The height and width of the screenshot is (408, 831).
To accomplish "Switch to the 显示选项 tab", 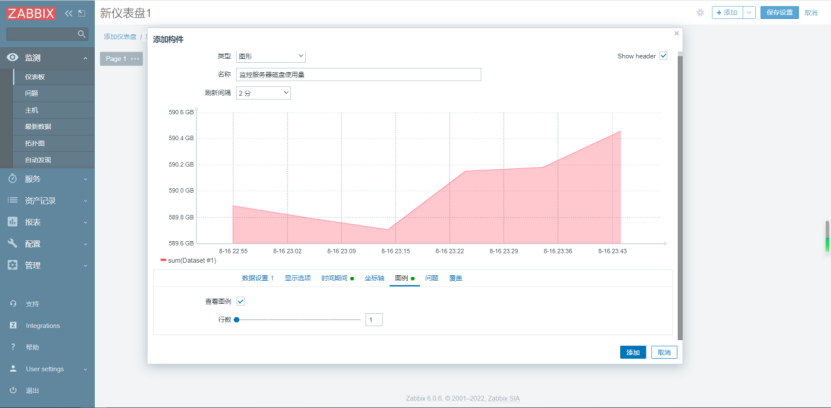I will point(297,278).
